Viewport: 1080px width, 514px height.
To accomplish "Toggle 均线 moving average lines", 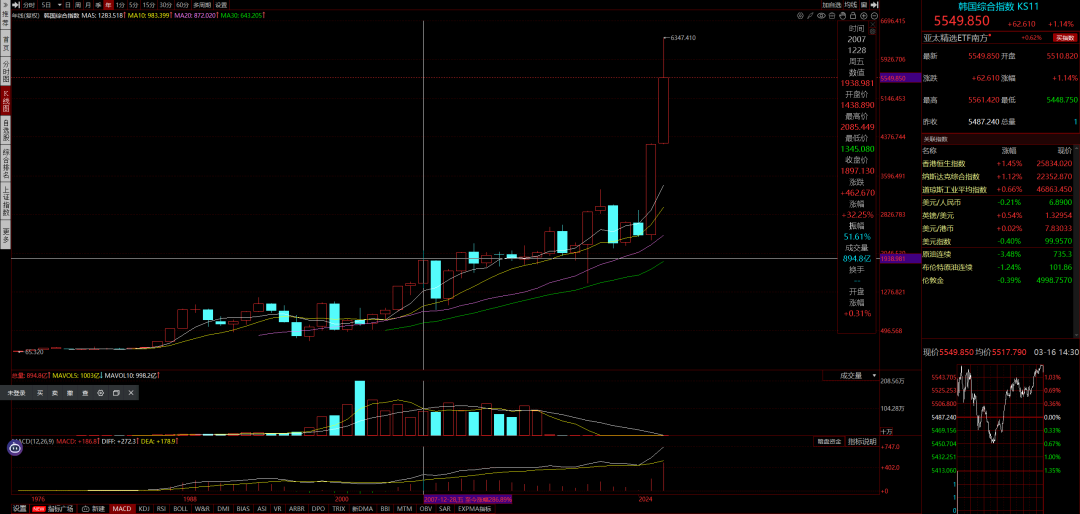I will [851, 5].
